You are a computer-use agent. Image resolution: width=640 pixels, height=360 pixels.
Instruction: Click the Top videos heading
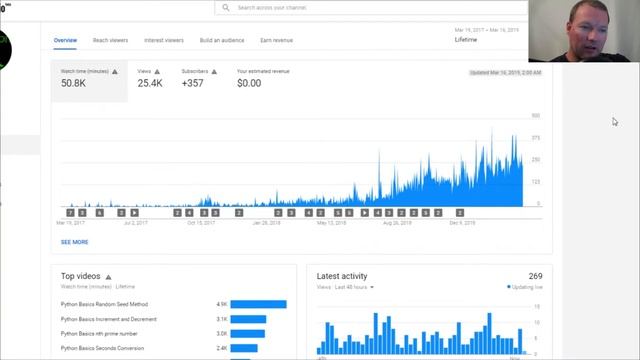tap(80, 276)
